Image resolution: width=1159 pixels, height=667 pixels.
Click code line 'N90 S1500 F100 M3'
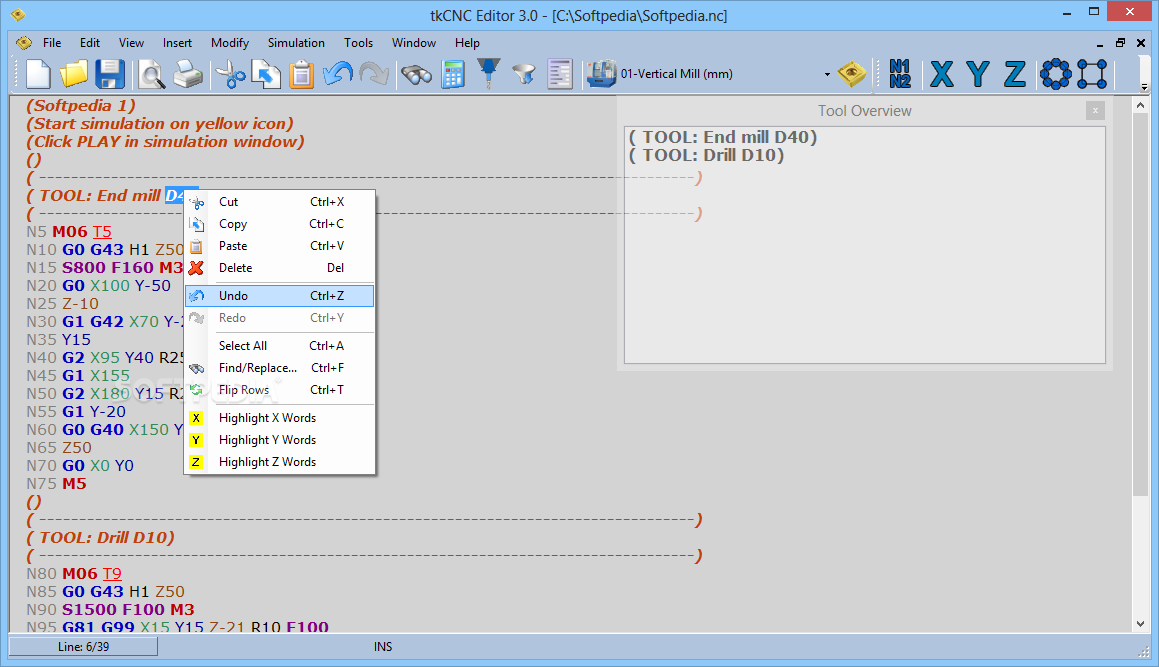110,610
